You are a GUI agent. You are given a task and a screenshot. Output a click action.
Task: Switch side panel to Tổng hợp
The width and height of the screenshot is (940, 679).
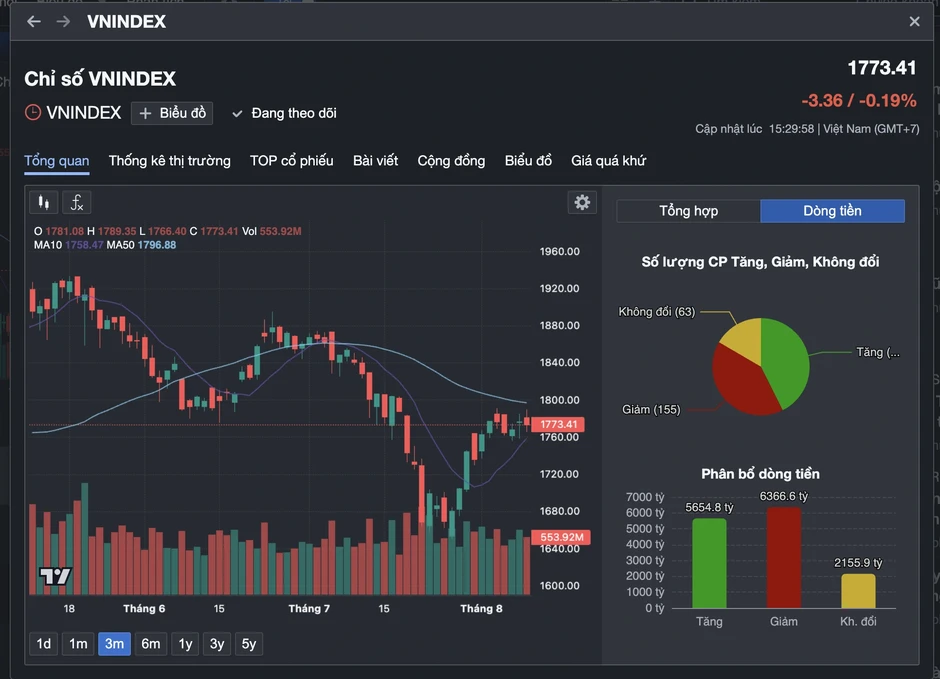(x=689, y=211)
